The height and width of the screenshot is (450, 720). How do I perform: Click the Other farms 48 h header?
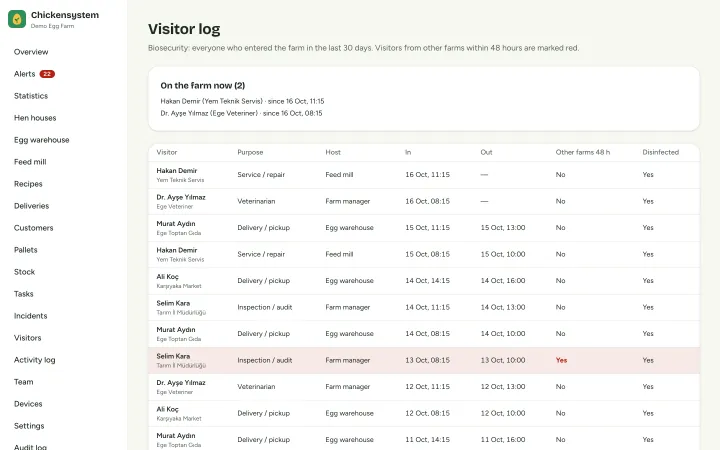[583, 152]
